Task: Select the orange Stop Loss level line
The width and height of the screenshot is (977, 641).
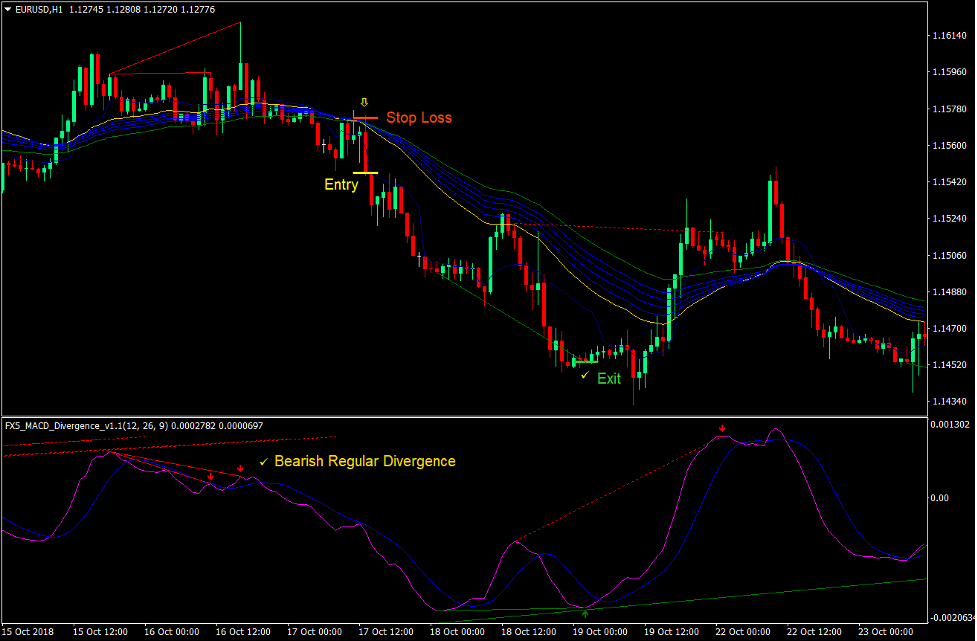Action: (366, 117)
